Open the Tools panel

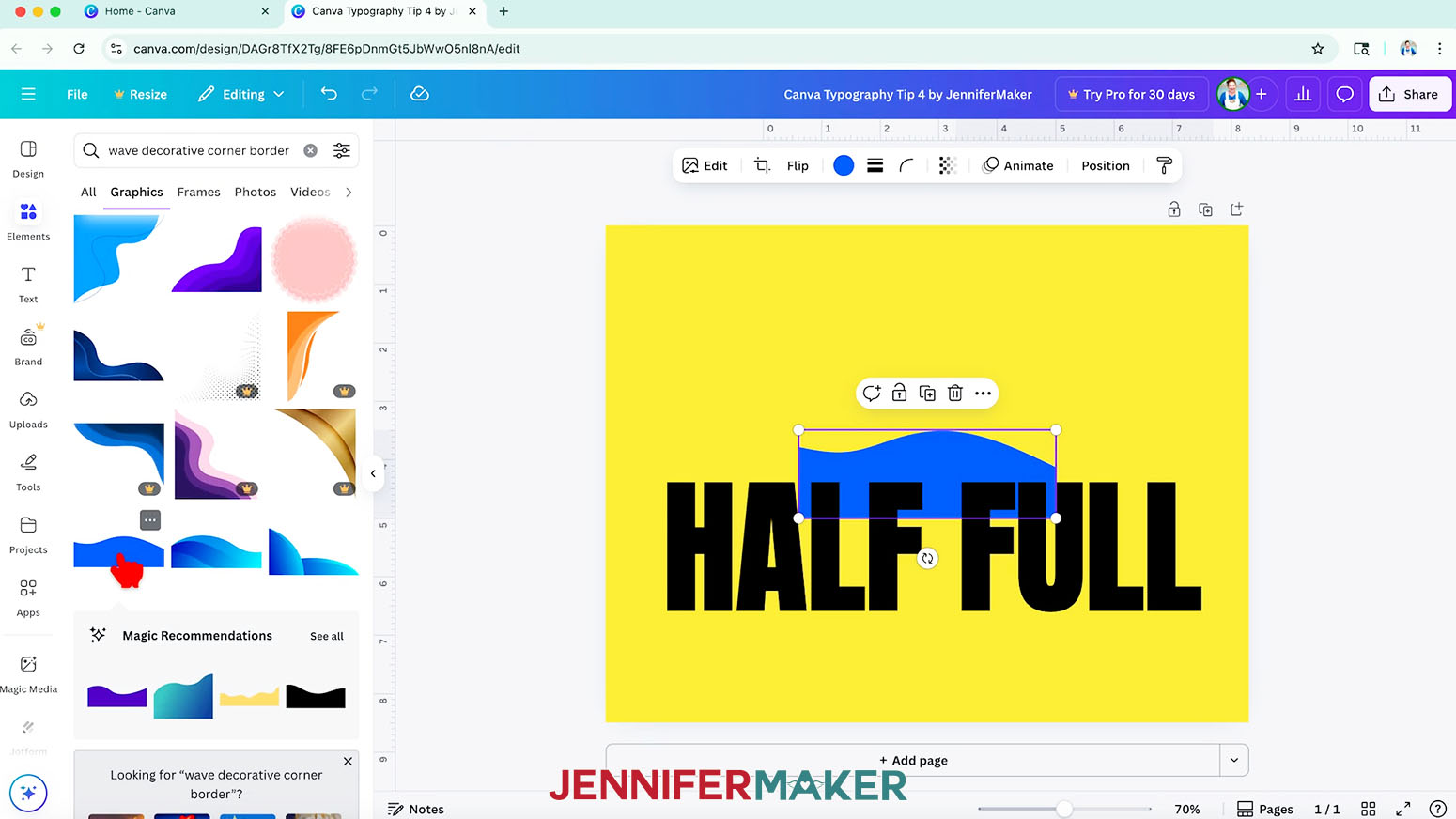point(28,473)
